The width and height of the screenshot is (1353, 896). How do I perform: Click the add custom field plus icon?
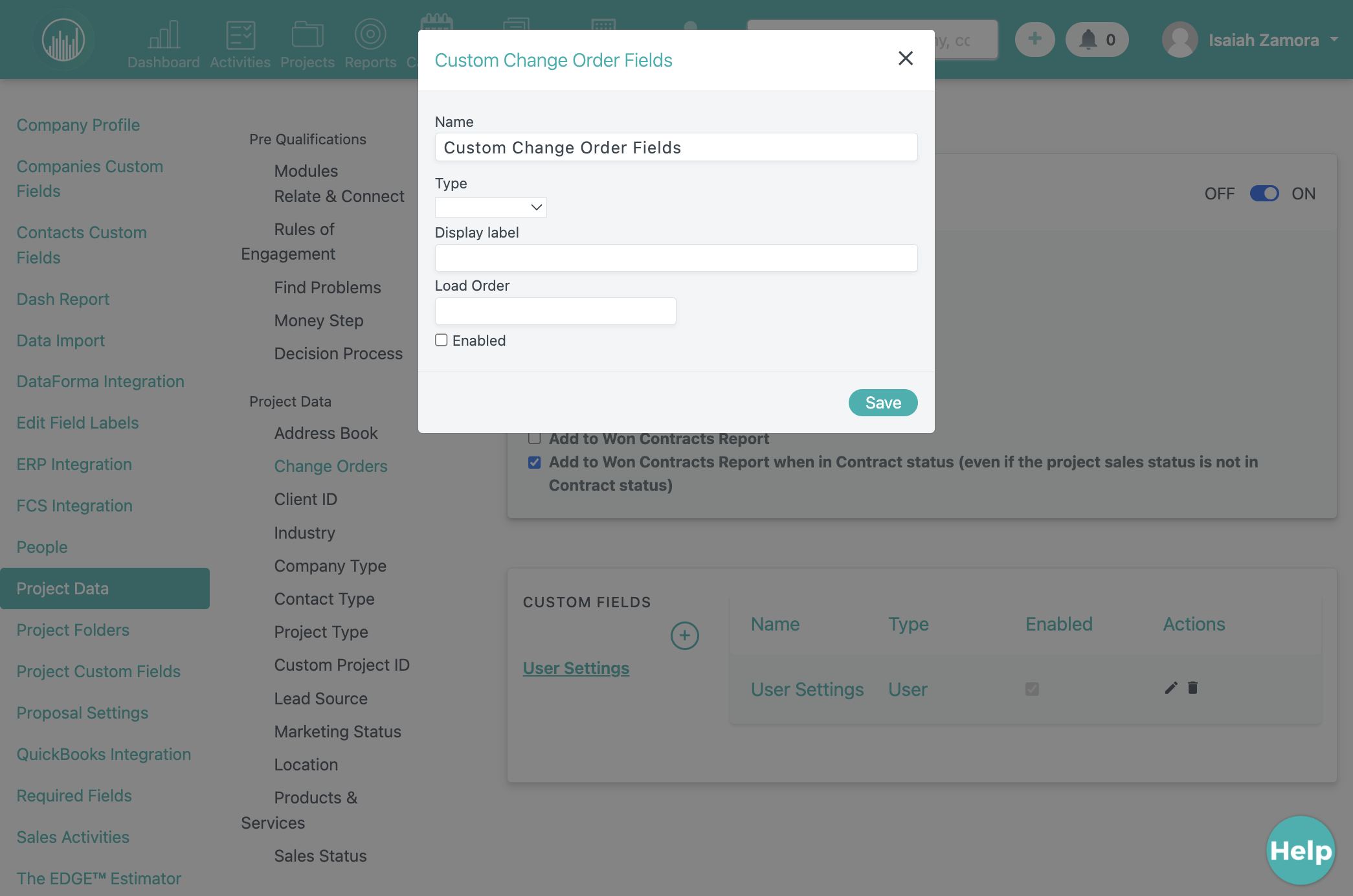click(684, 636)
